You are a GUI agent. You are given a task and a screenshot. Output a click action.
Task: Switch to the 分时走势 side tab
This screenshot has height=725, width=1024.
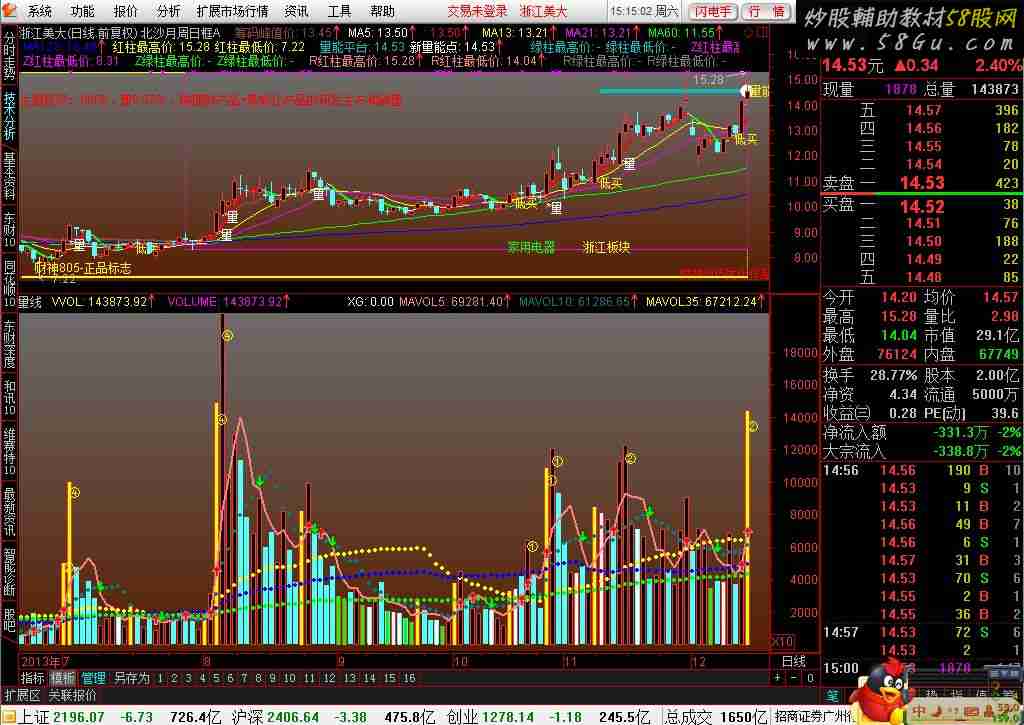[9, 56]
